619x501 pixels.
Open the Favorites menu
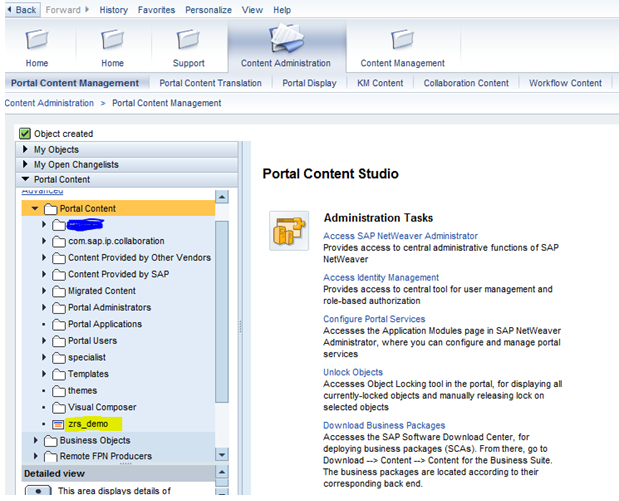click(x=156, y=10)
